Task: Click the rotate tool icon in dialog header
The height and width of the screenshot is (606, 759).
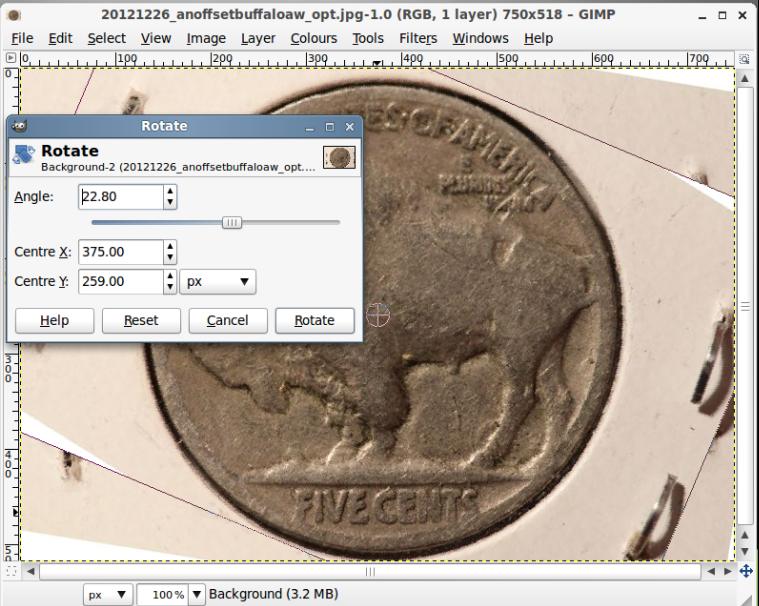Action: [x=24, y=154]
